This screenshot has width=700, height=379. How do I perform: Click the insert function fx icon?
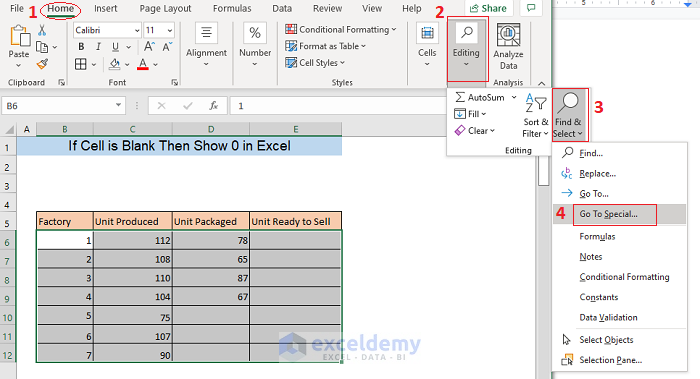213,106
